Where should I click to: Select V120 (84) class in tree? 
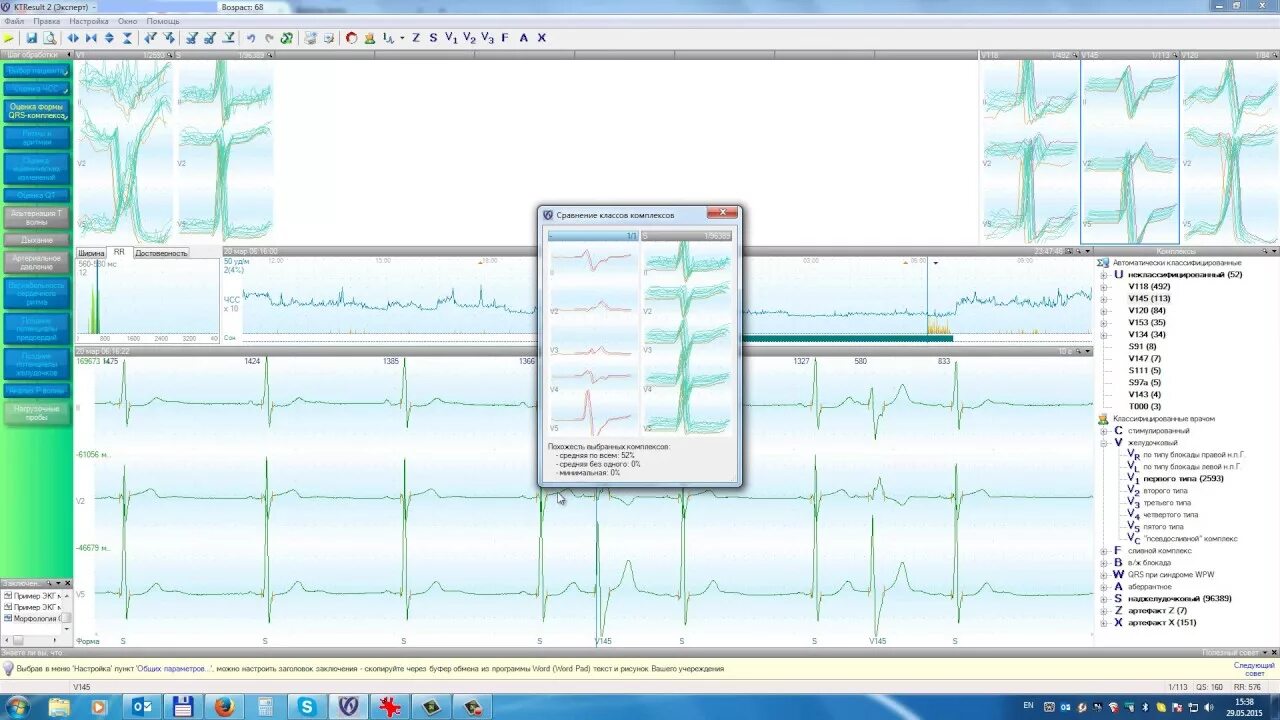pyautogui.click(x=1147, y=311)
